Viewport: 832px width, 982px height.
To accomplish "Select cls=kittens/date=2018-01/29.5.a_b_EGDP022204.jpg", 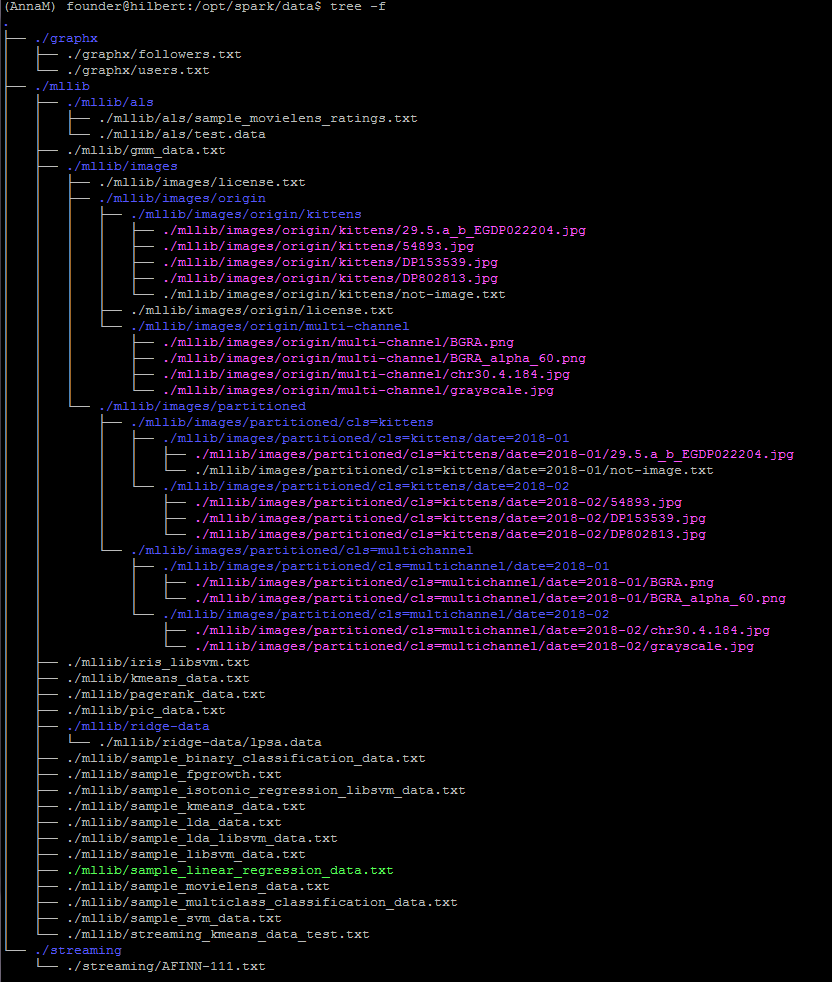I will point(494,454).
